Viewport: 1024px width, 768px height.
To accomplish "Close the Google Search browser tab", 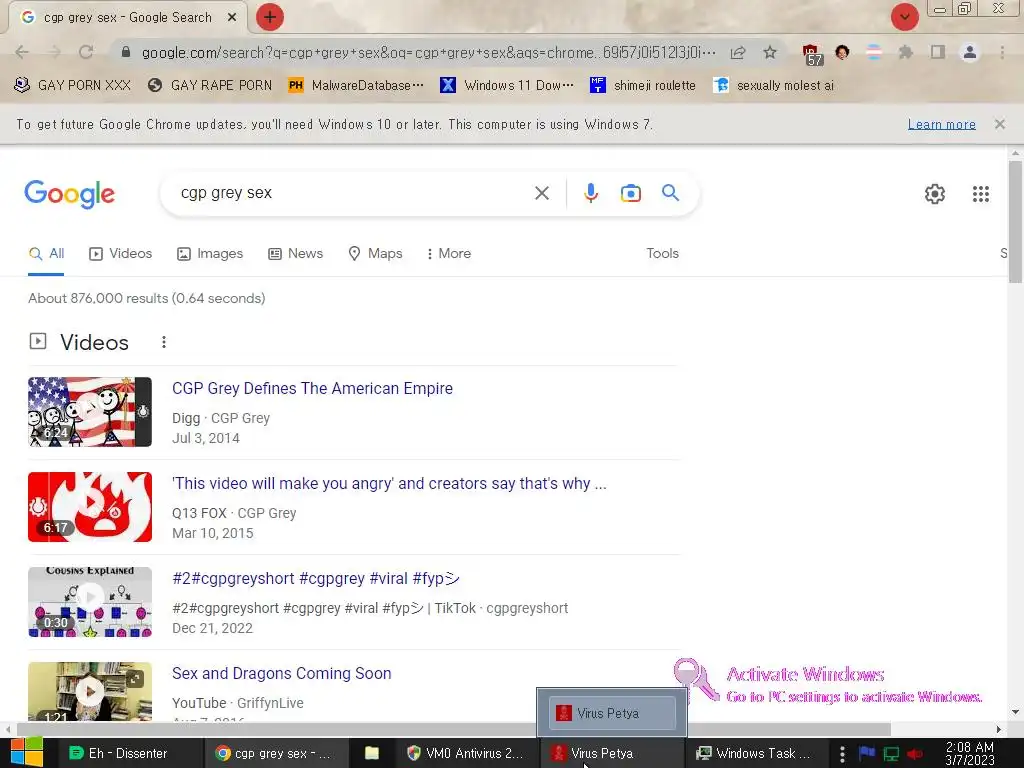I will 232,18.
